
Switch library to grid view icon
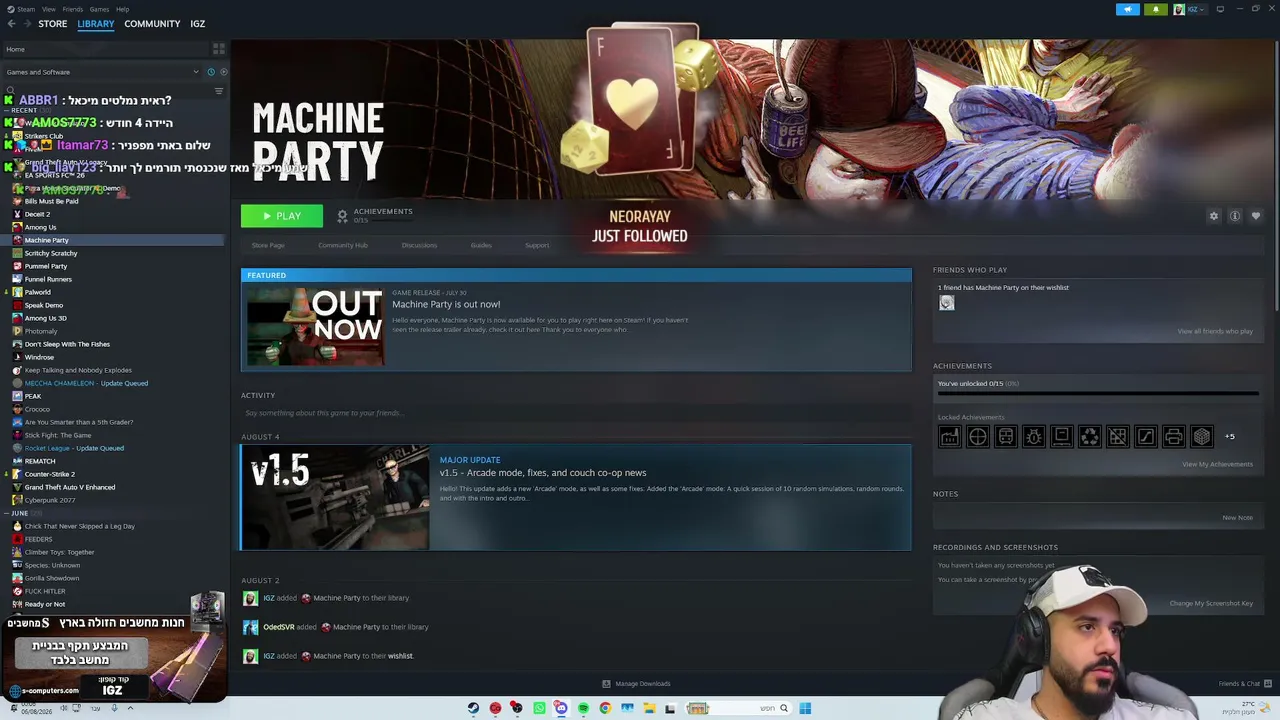tap(218, 49)
